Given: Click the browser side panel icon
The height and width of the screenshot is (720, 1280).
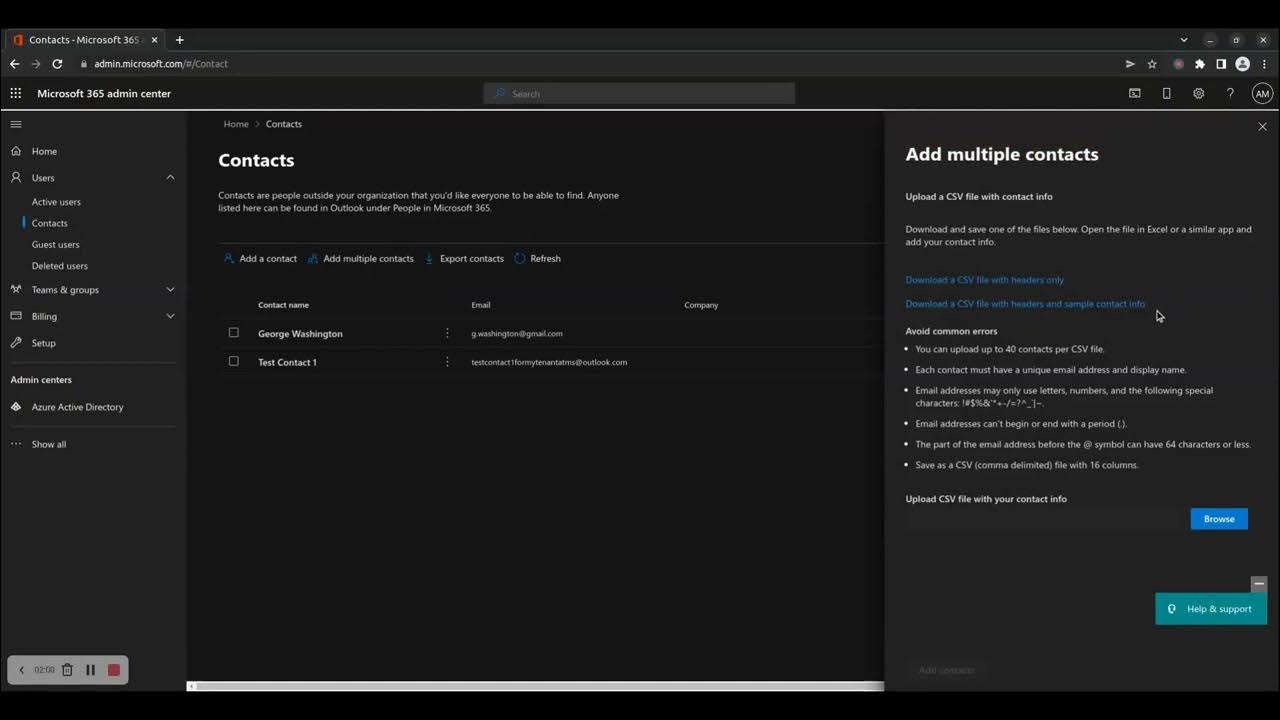Looking at the screenshot, I should [x=1221, y=63].
